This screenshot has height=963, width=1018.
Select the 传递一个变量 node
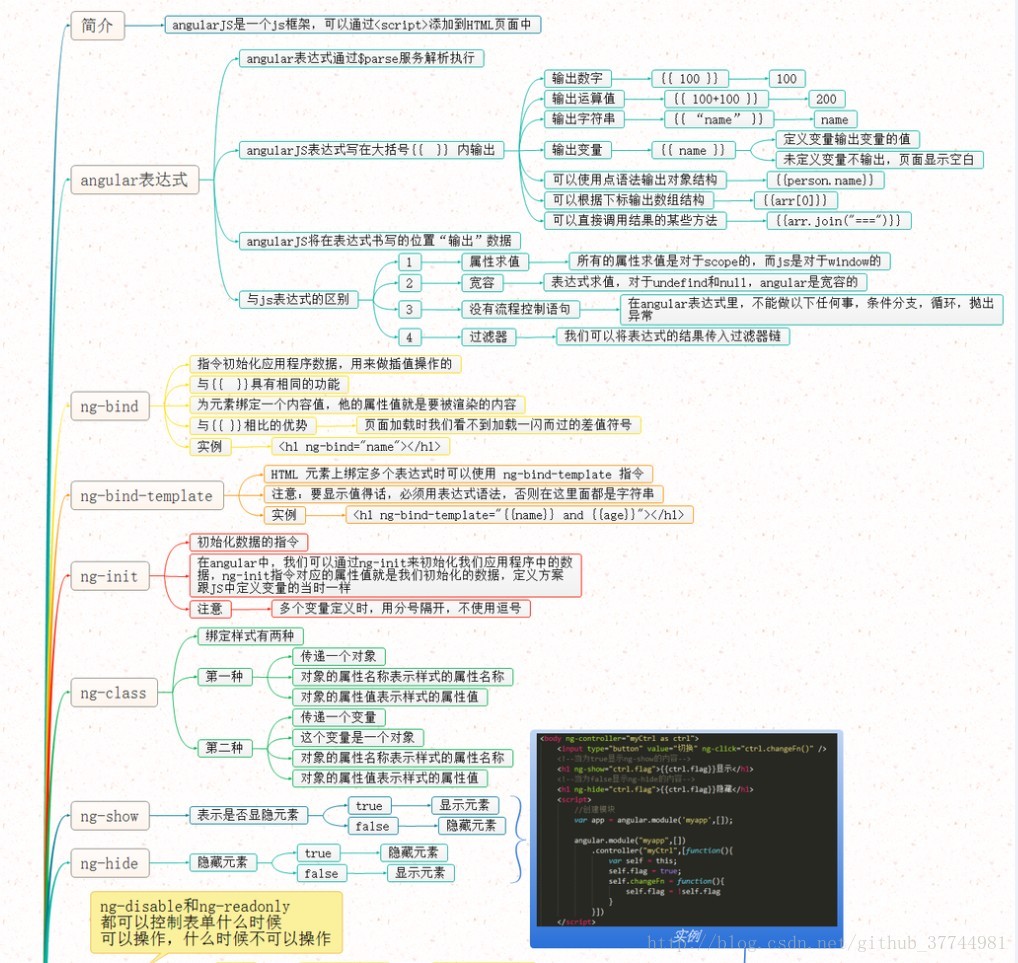tap(339, 717)
